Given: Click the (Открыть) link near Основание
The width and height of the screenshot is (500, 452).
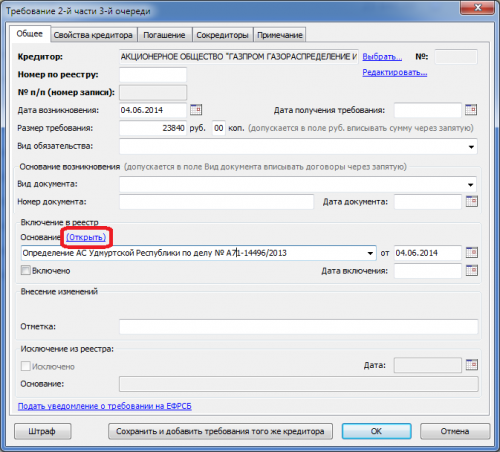Looking at the screenshot, I should click(86, 237).
